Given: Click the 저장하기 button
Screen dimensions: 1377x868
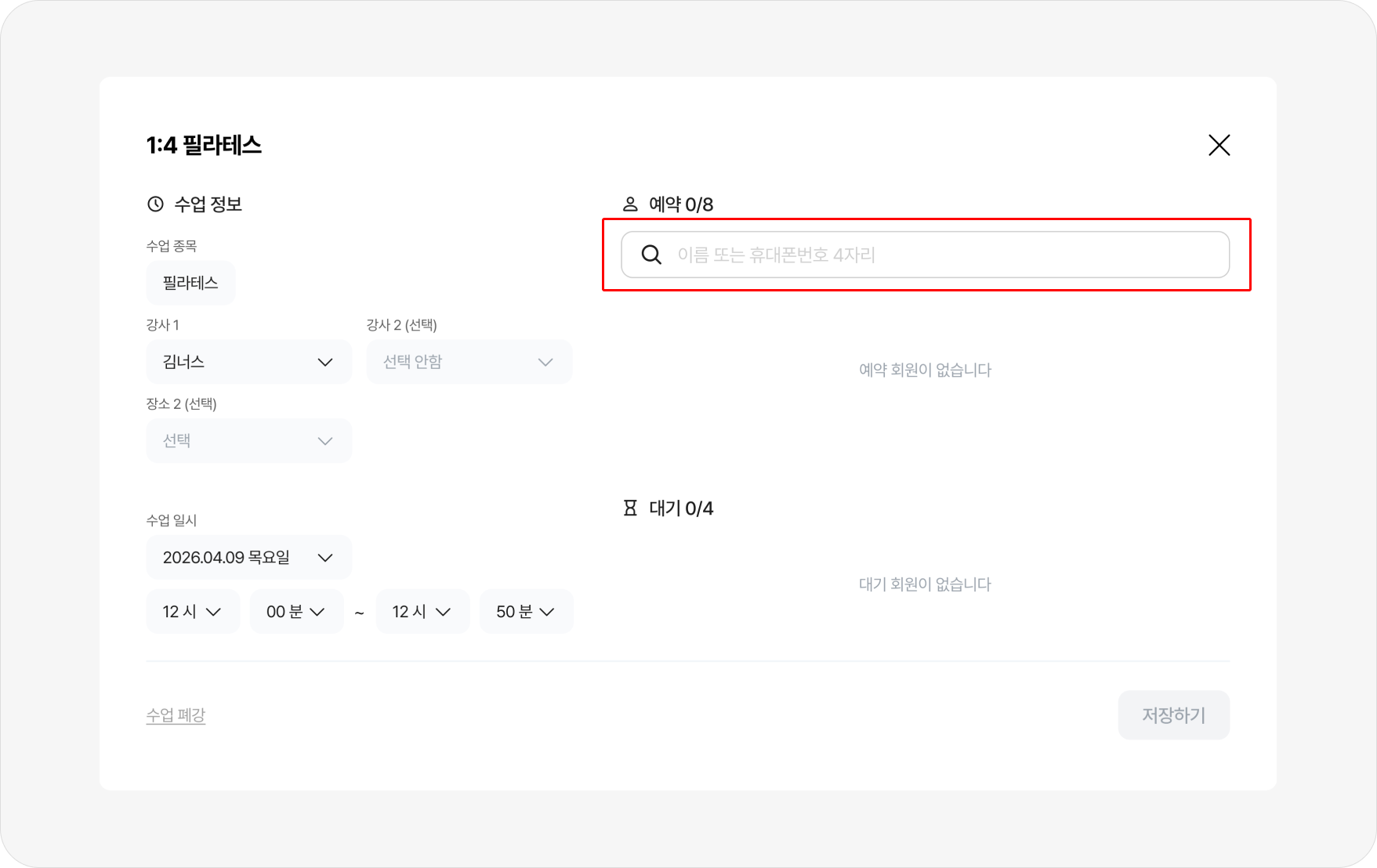Looking at the screenshot, I should (x=1173, y=715).
